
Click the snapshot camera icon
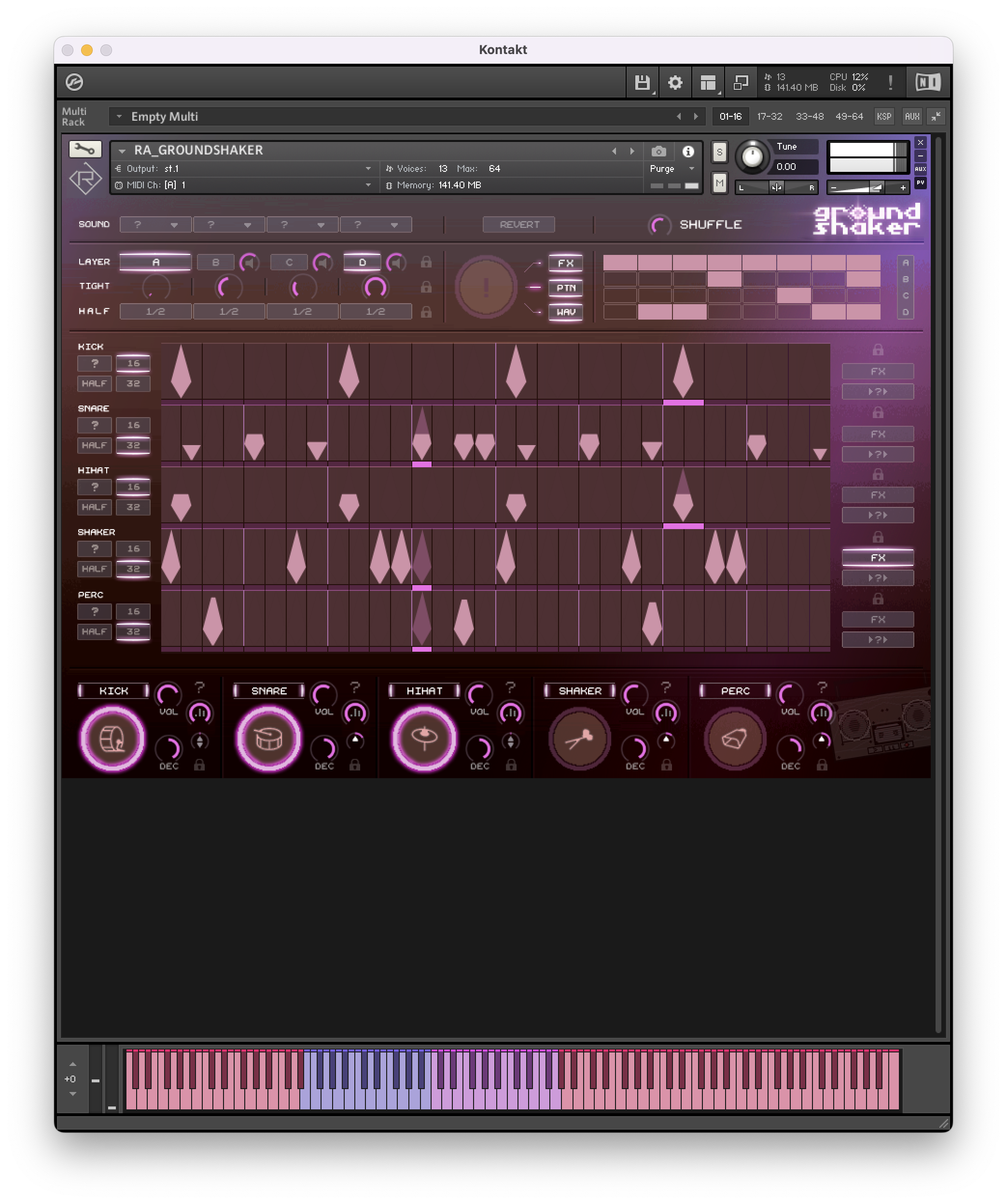[x=659, y=152]
